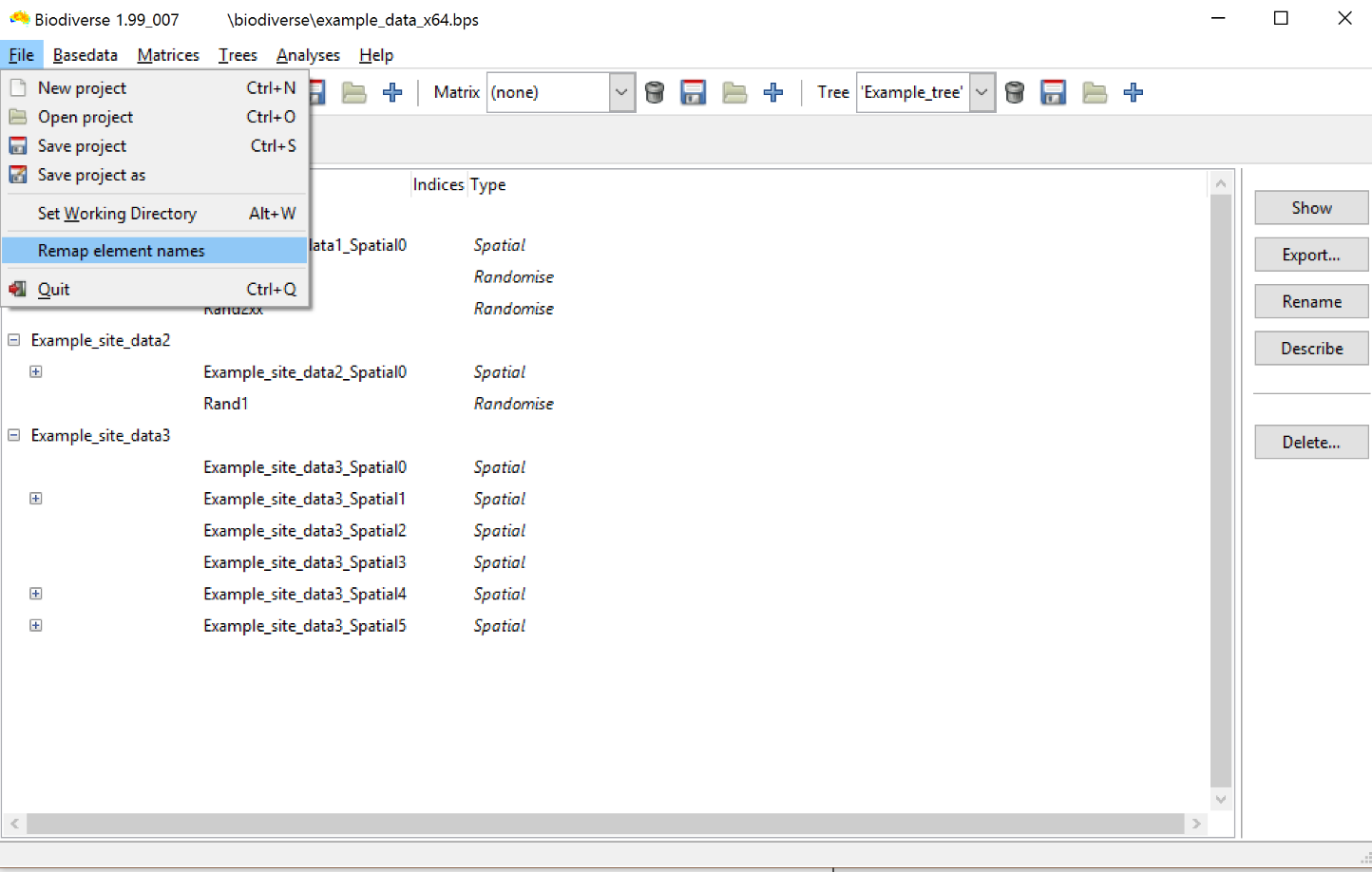Select Remap element names from the File menu
Screen dimensions: 1372x872
(x=121, y=250)
